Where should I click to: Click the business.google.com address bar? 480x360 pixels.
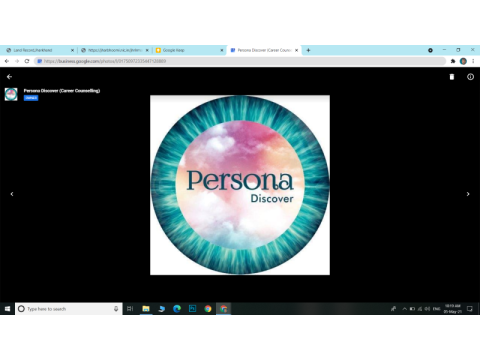pyautogui.click(x=240, y=61)
